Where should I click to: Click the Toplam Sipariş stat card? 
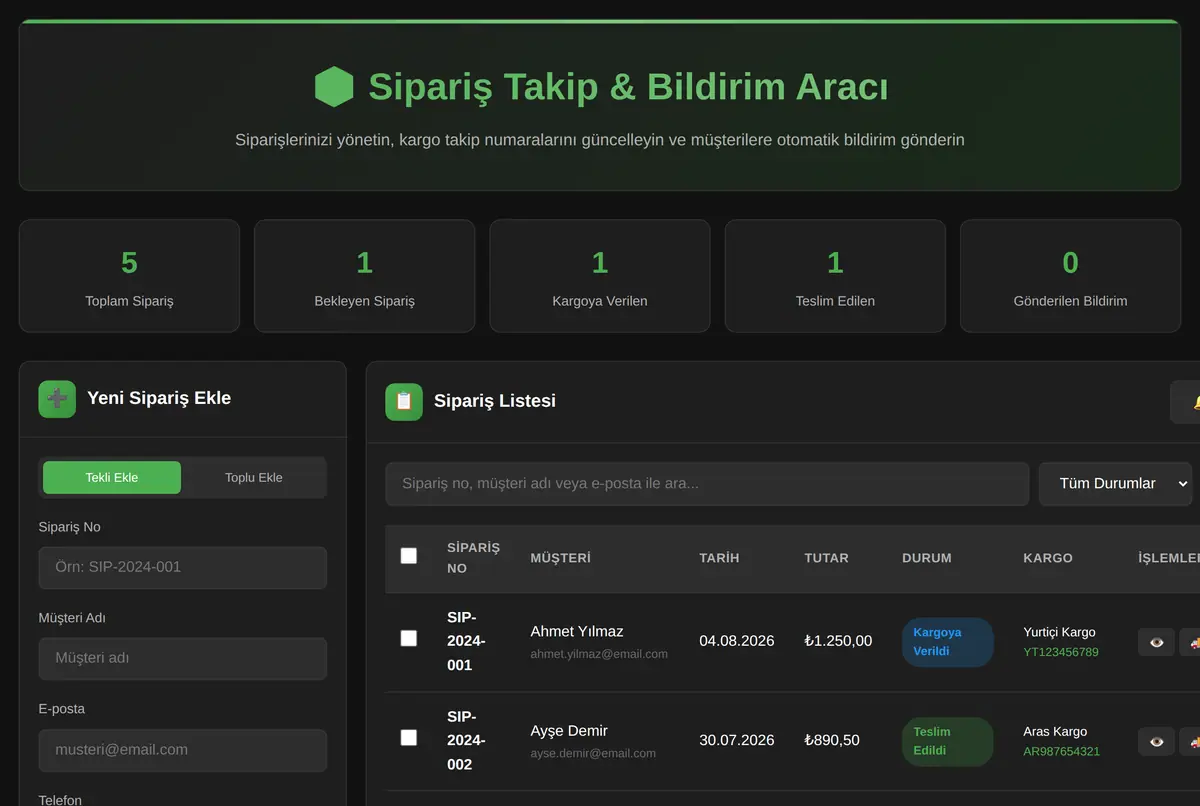click(129, 276)
